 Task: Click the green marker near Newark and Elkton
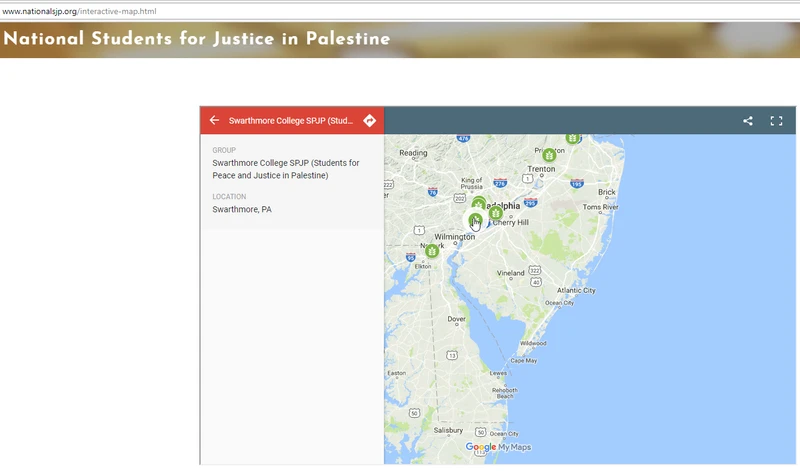[x=432, y=251]
